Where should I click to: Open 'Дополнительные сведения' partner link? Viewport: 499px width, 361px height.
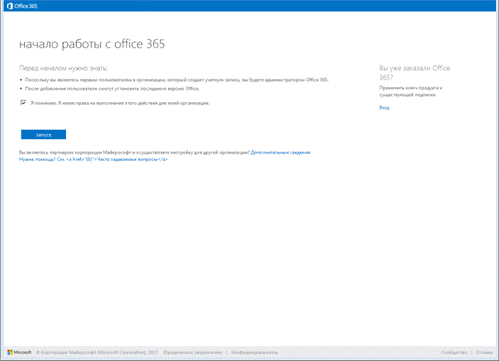[280, 152]
